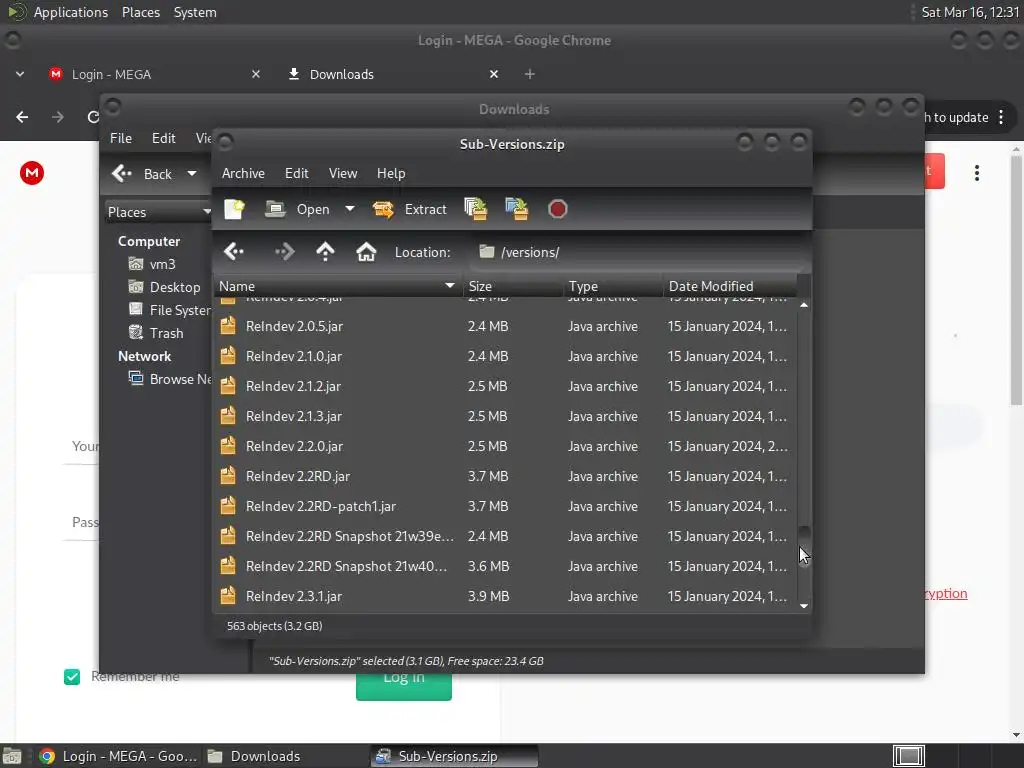
Task: Open Edit menu in Downloads window
Action: coord(163,138)
